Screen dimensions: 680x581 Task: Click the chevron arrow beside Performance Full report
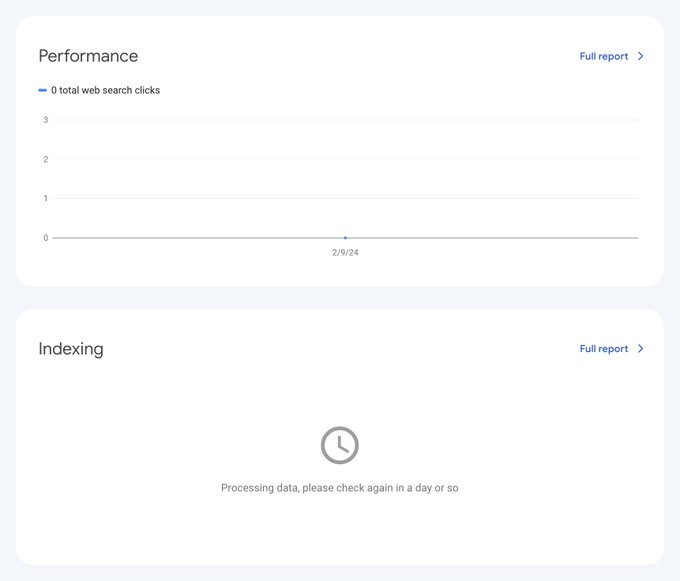pos(641,56)
